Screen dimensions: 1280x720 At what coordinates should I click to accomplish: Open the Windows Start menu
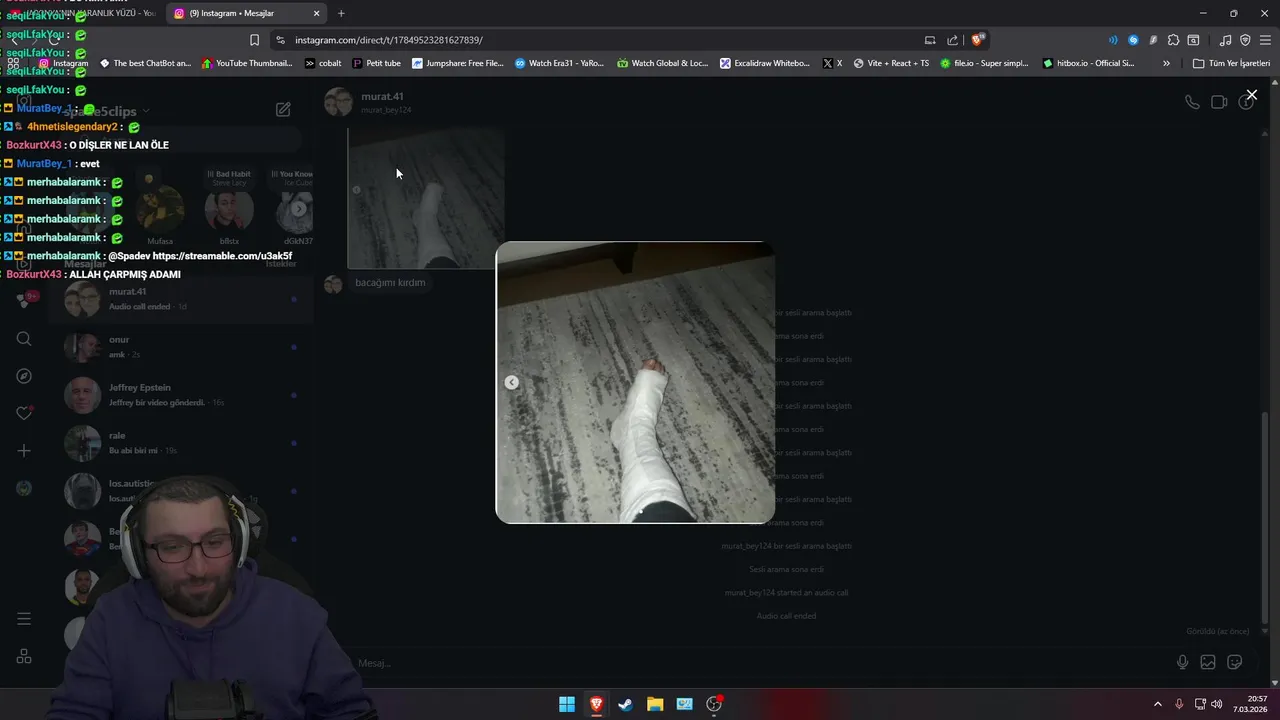567,704
